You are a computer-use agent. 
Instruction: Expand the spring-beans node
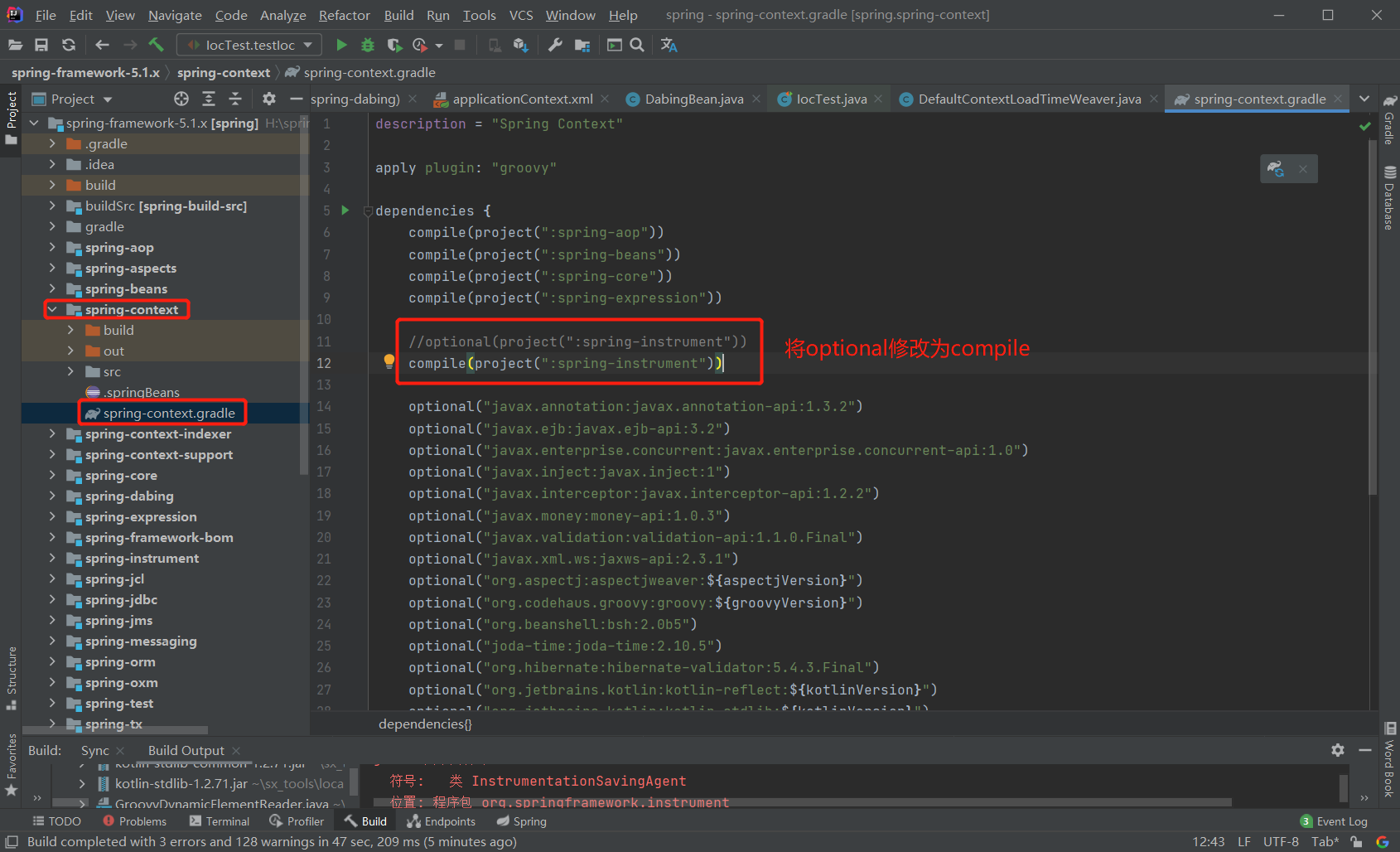pos(52,288)
